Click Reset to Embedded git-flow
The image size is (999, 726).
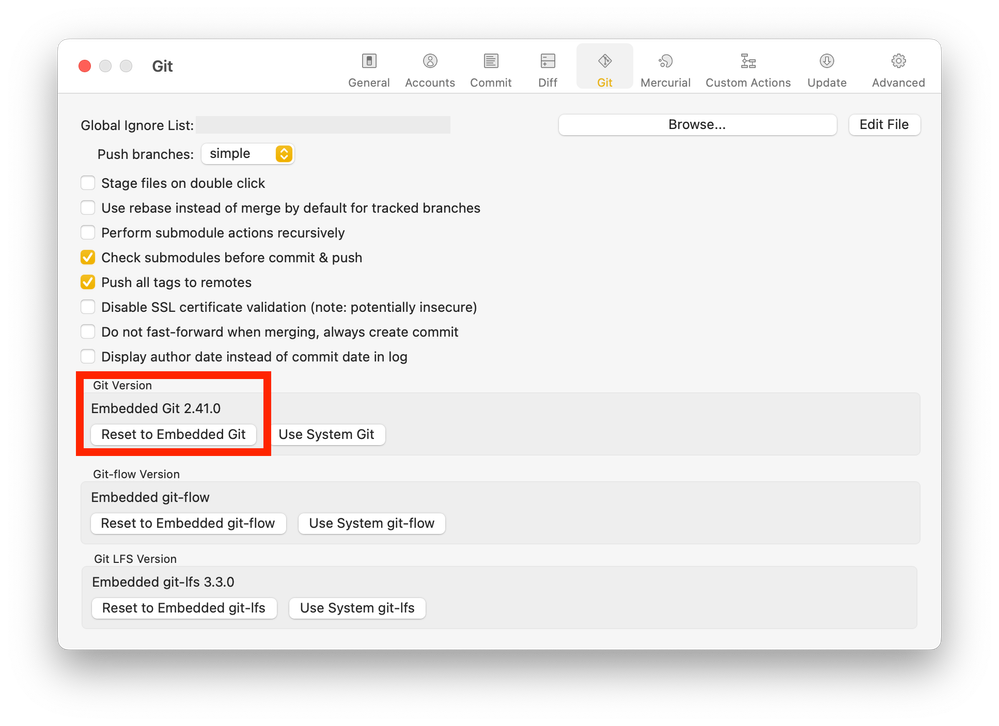[x=188, y=523]
